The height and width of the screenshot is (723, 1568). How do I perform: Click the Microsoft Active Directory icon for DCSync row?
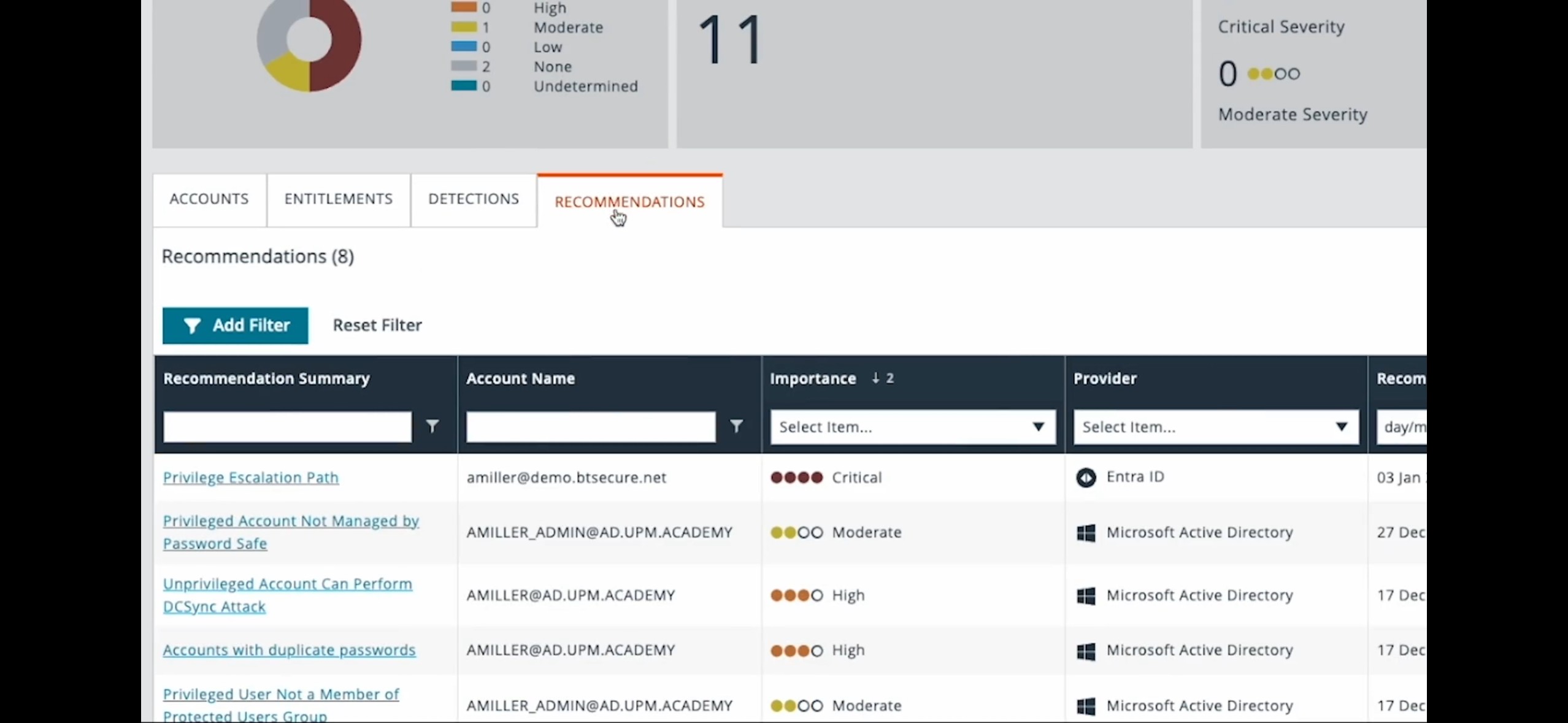[1086, 594]
